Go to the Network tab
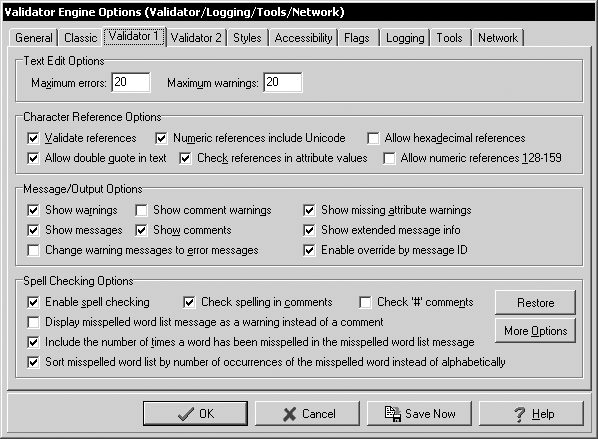 (498, 38)
